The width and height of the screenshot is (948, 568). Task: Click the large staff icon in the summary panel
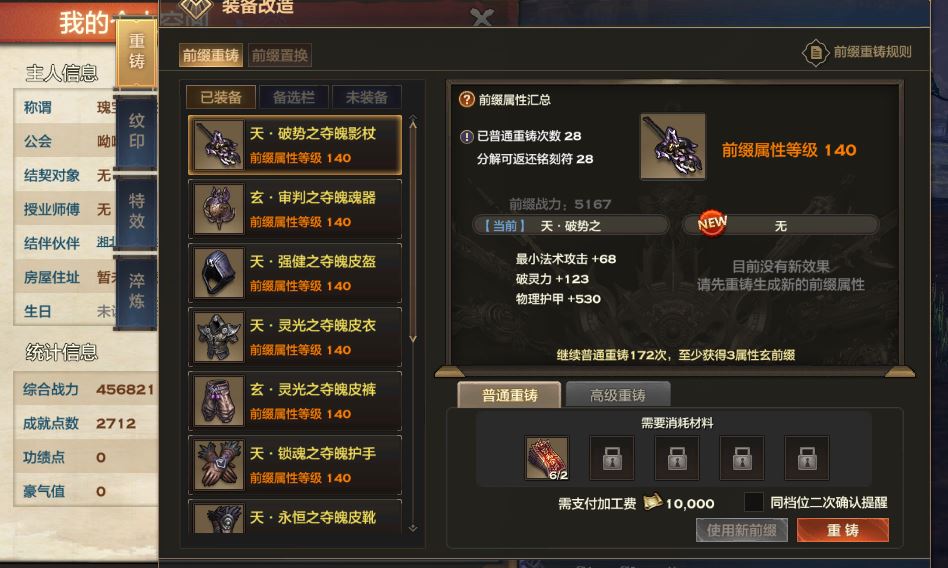click(x=673, y=147)
